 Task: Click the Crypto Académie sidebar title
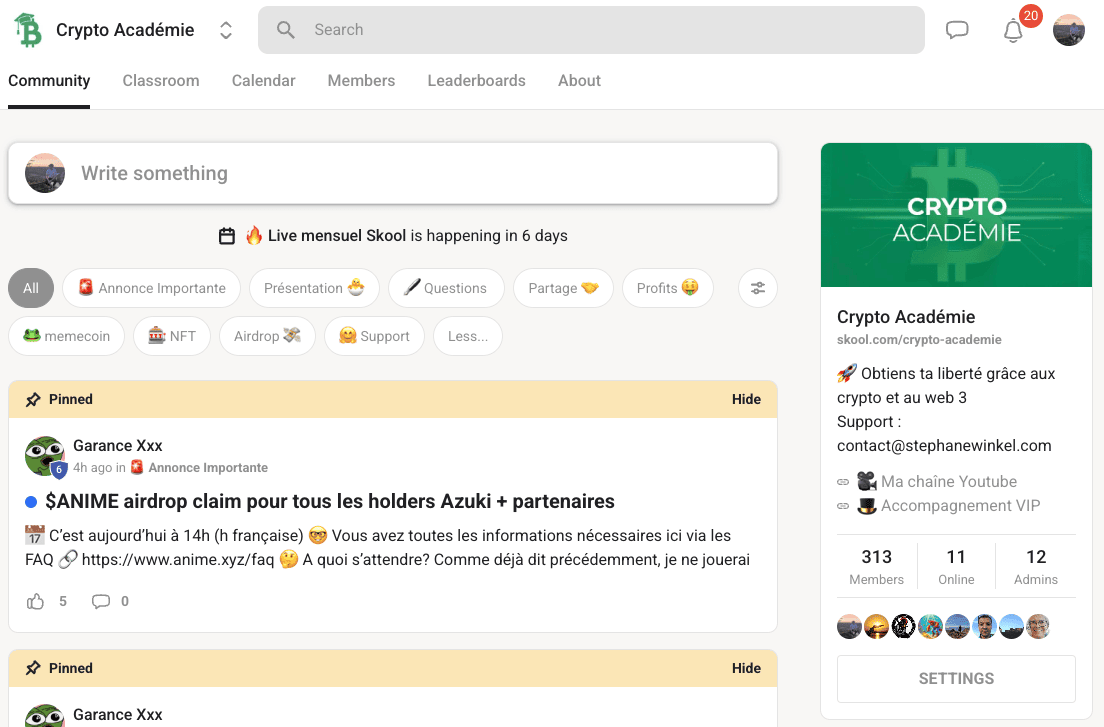pyautogui.click(x=905, y=317)
